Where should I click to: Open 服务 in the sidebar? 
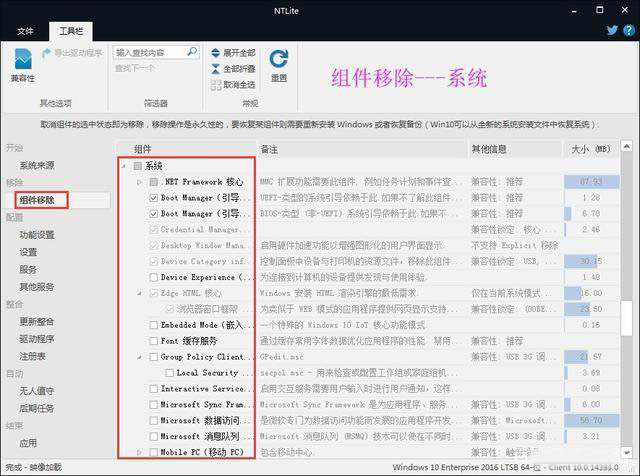point(28,269)
